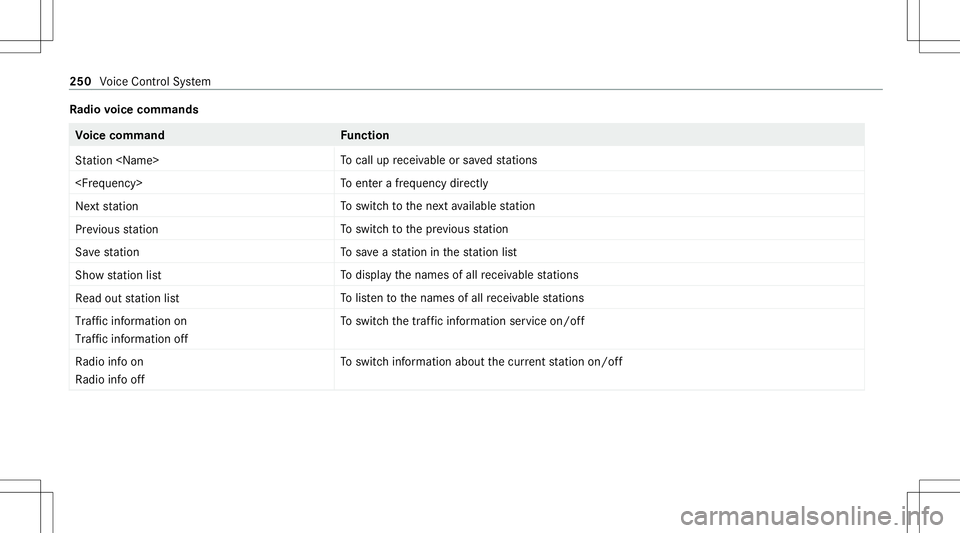Image resolution: width=960 pixels, height=533 pixels.
Task: Click the "Show station list" command
Action: coord(119,275)
